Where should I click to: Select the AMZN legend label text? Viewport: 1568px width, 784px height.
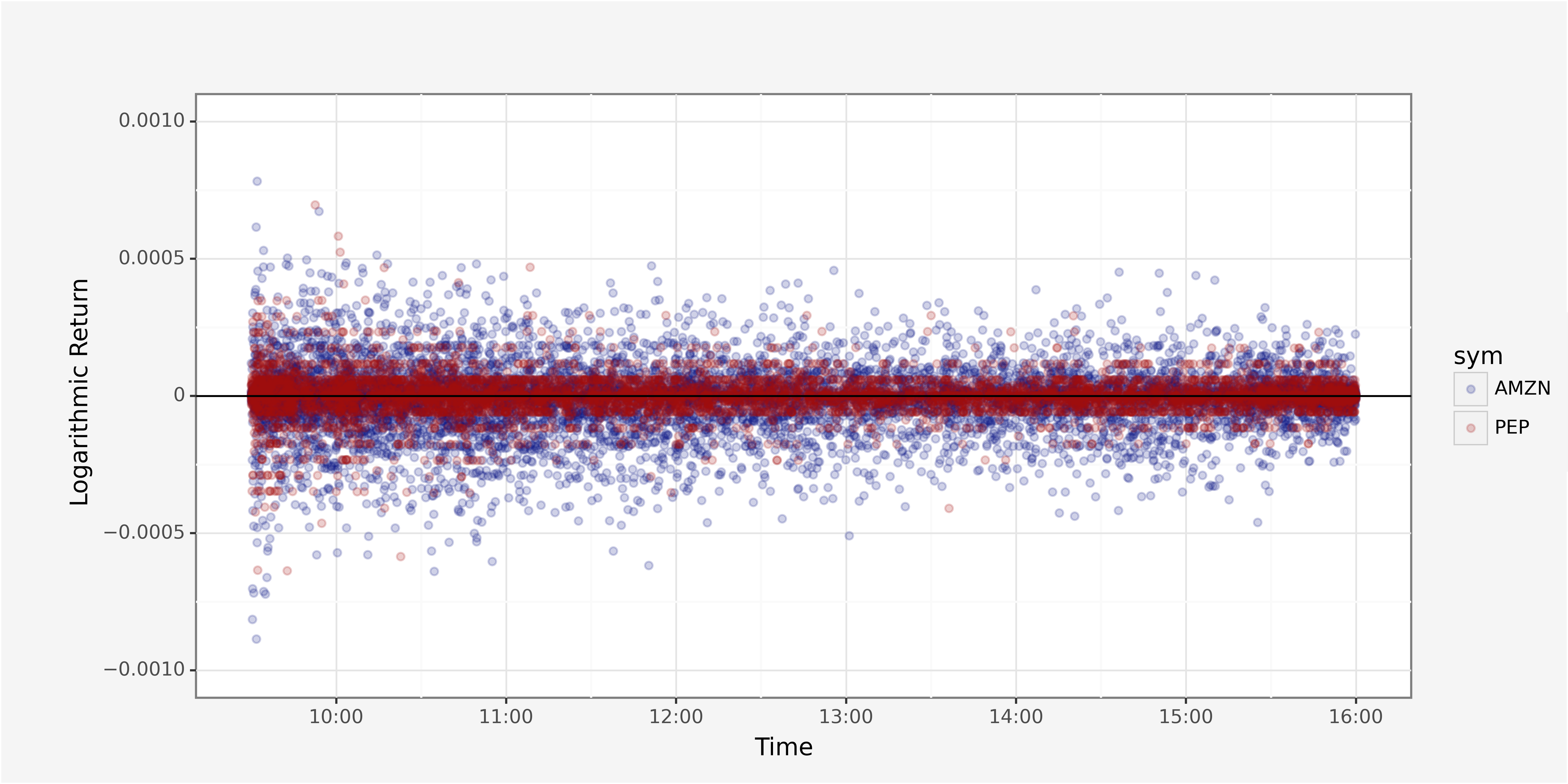coord(1522,388)
